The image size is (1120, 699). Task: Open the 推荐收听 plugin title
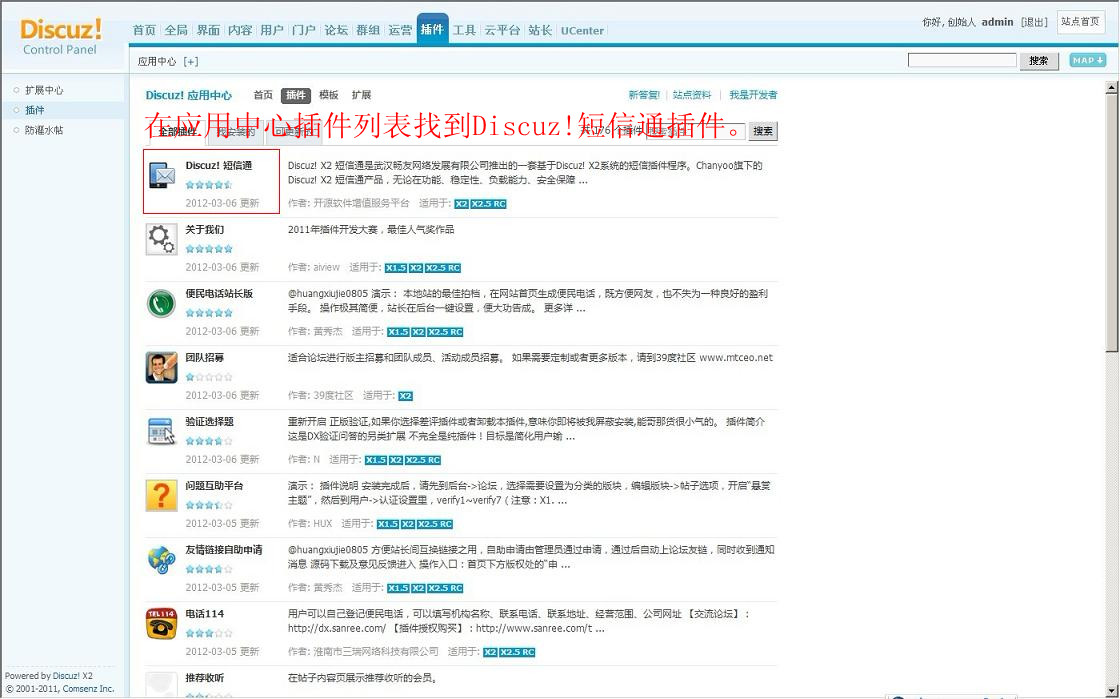tap(205, 678)
